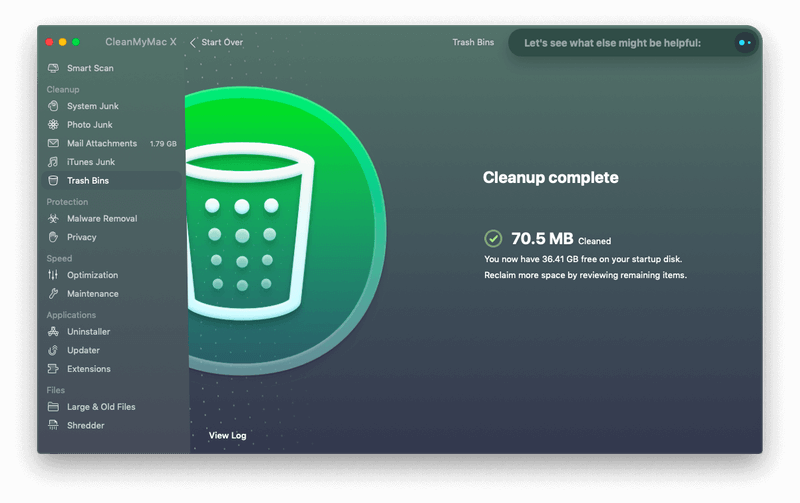
Task: Click the back chevron beside Start Over
Action: [x=193, y=43]
